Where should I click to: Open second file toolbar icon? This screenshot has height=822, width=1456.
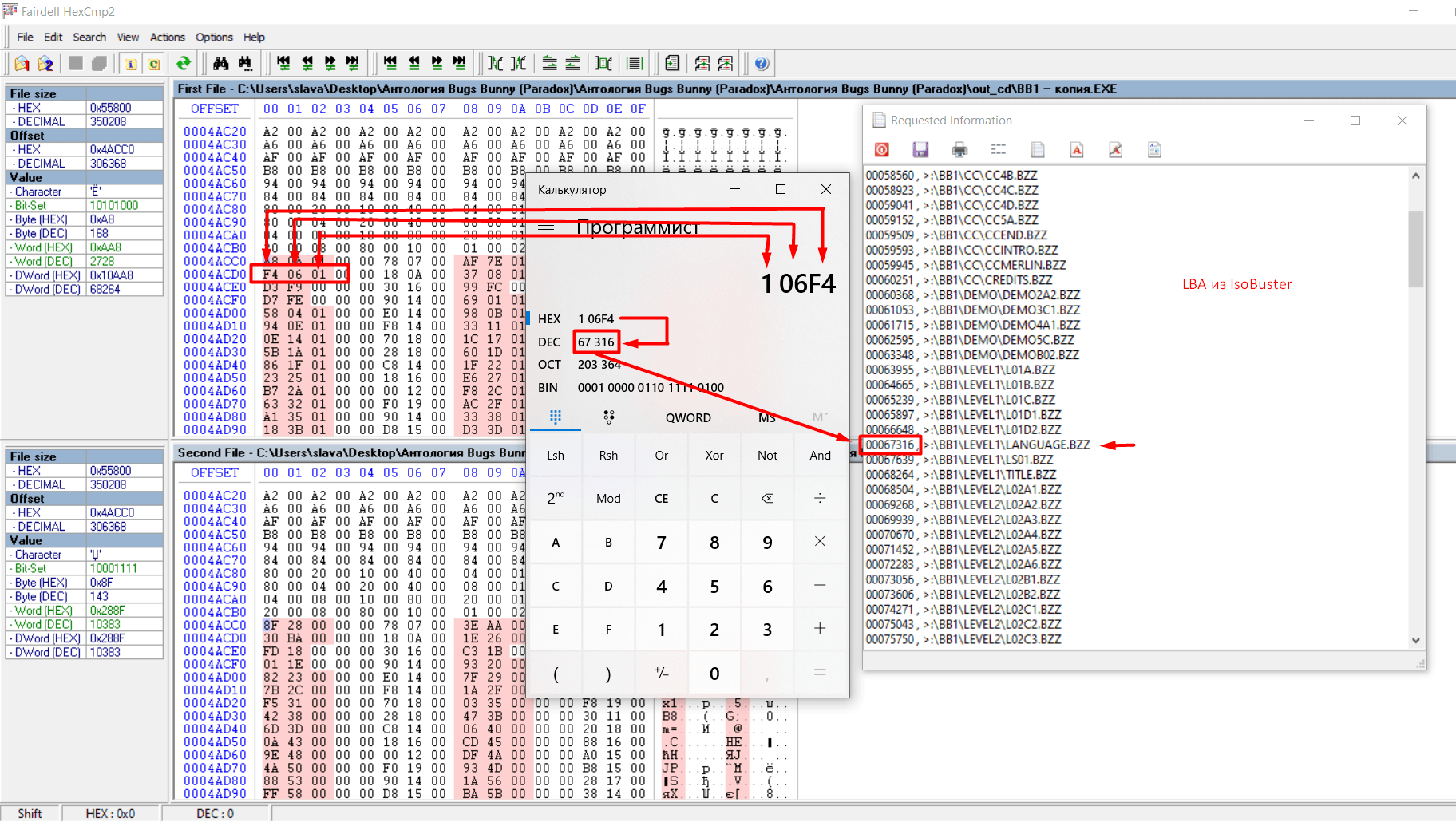pyautogui.click(x=45, y=63)
